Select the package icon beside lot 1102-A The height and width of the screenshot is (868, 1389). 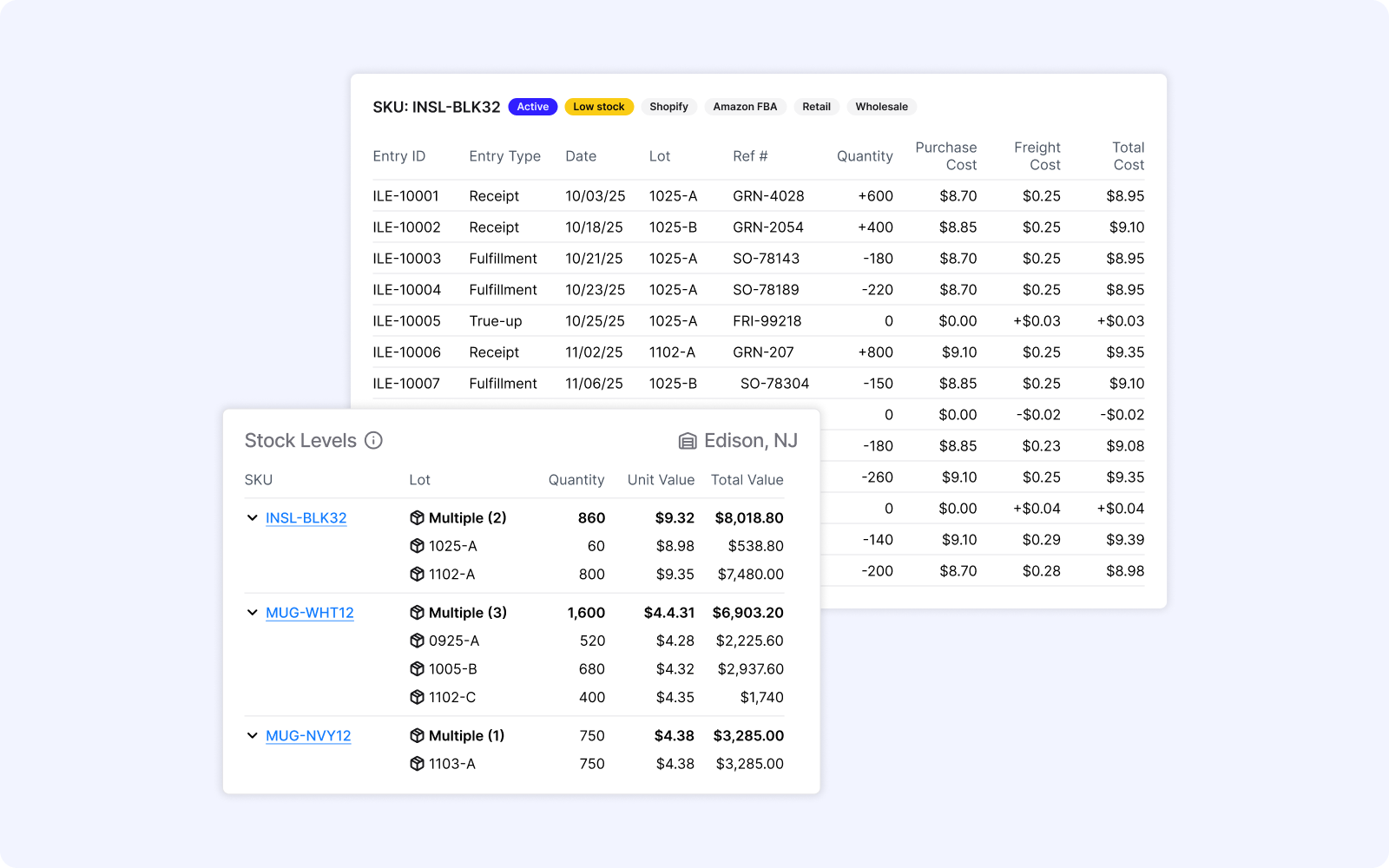[x=417, y=574]
